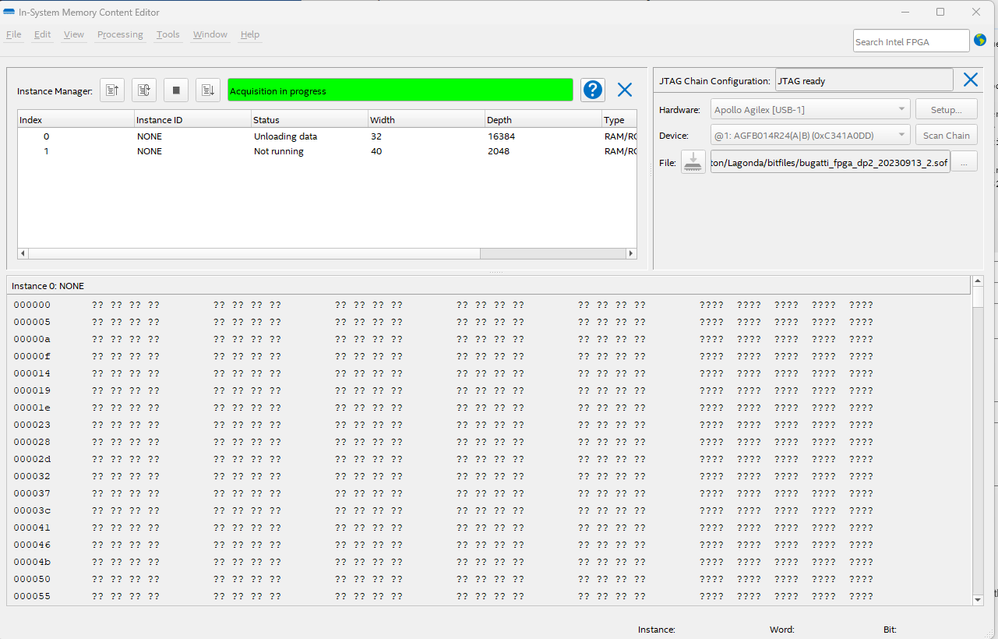
Task: Click the program device download icon beside File
Action: (x=693, y=162)
